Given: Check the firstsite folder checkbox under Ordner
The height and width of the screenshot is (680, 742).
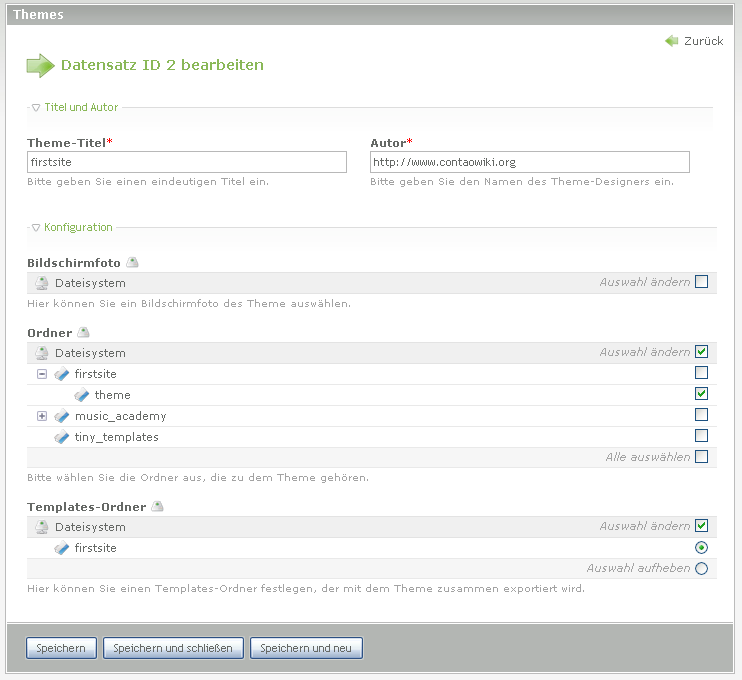Looking at the screenshot, I should [x=701, y=373].
